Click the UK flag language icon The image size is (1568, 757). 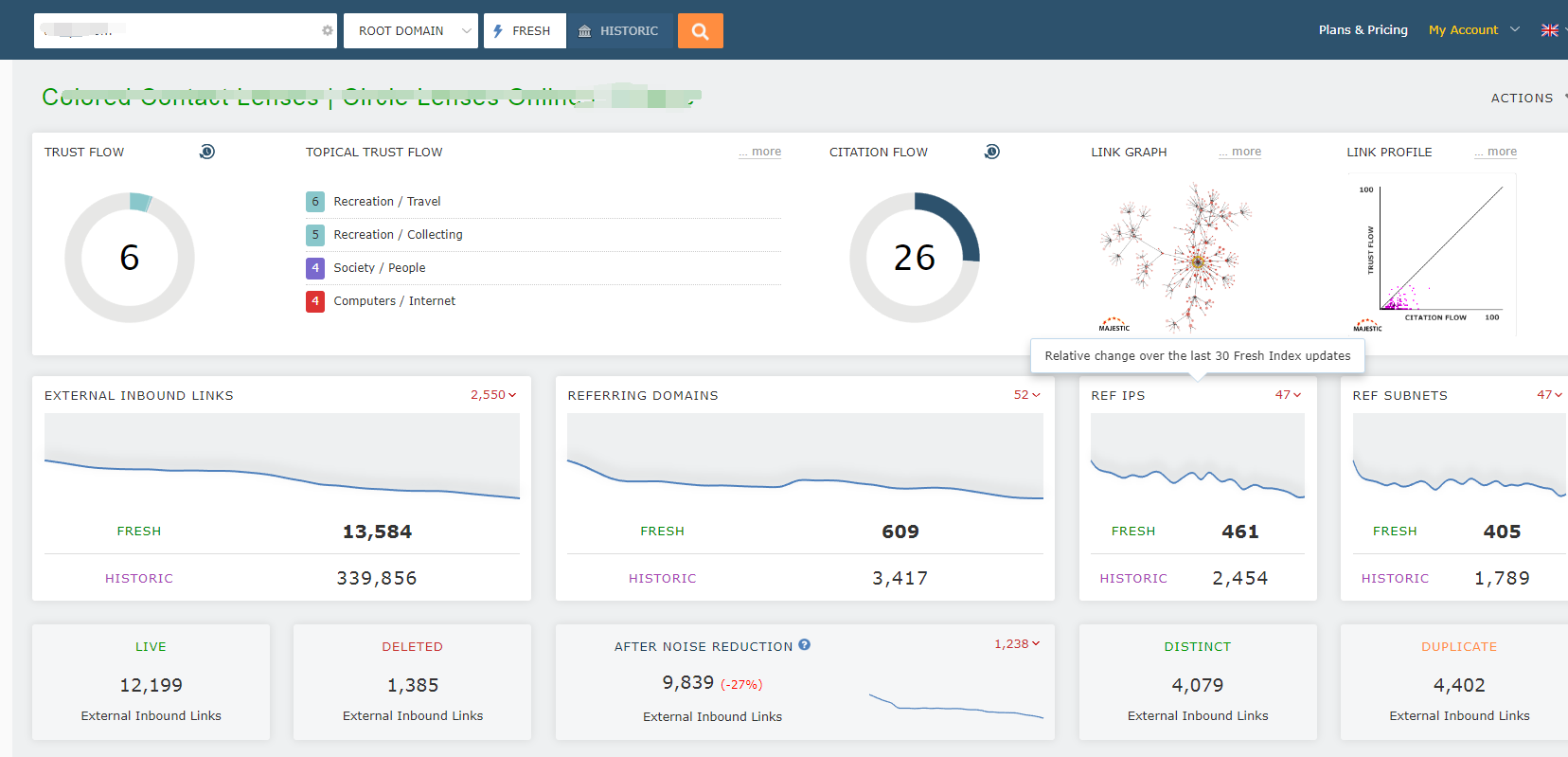click(1549, 30)
